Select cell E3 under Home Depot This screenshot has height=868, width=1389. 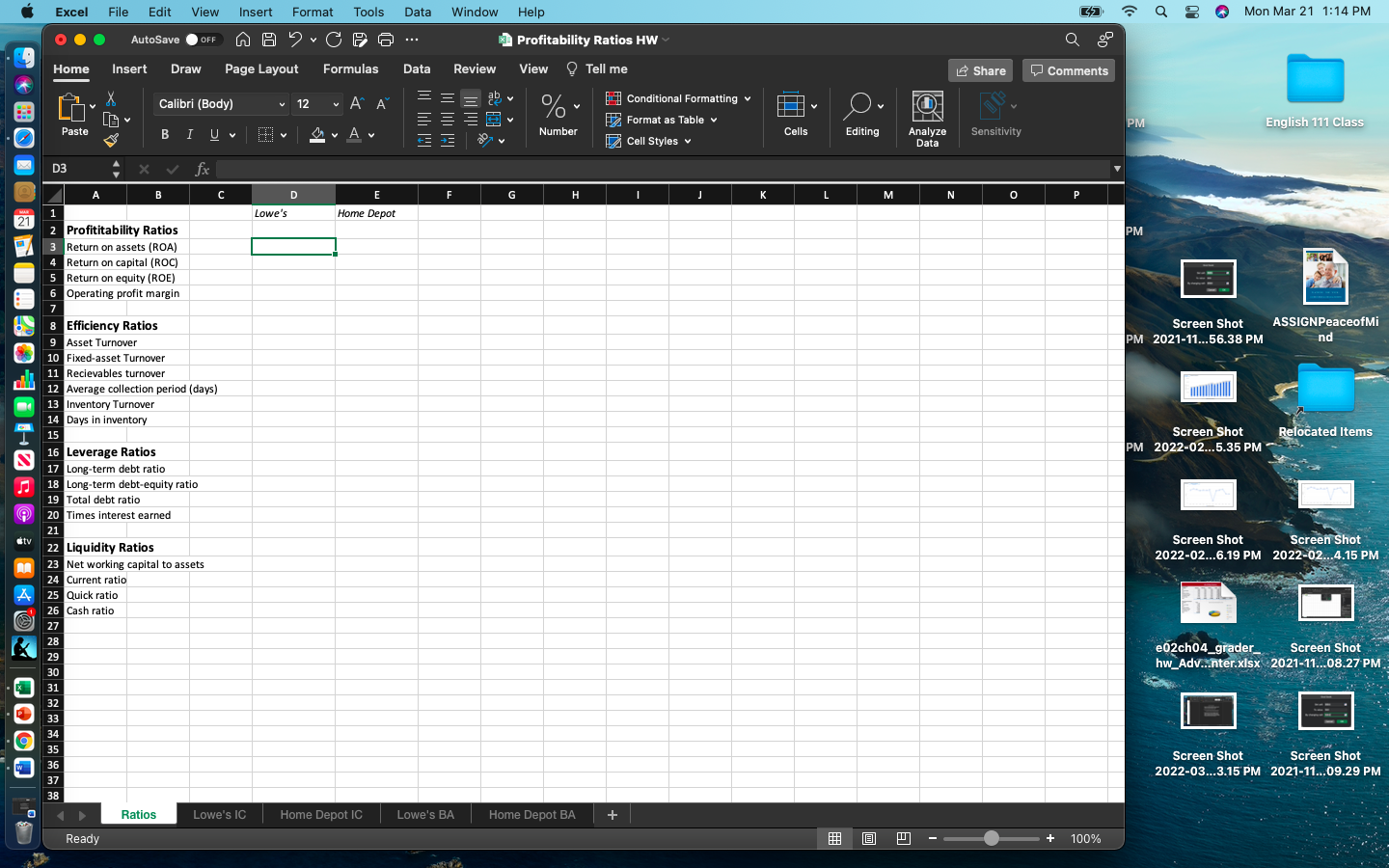click(x=377, y=246)
